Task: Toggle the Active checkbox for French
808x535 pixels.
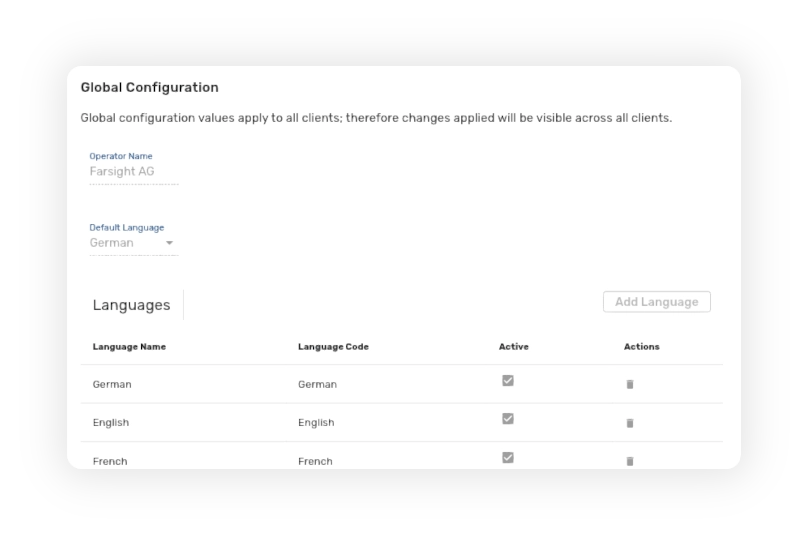Action: coord(508,457)
